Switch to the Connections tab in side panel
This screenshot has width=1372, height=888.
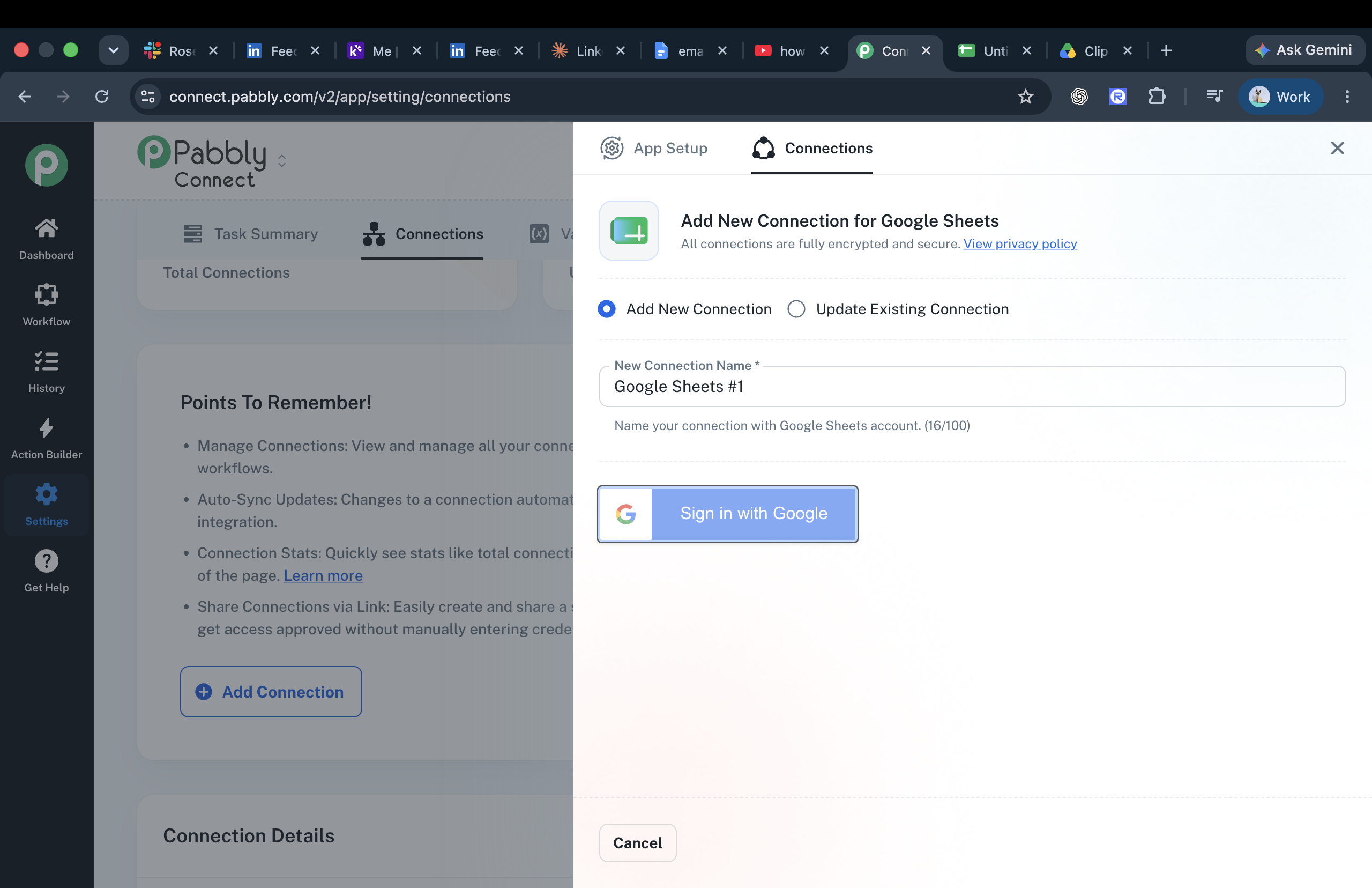point(812,148)
